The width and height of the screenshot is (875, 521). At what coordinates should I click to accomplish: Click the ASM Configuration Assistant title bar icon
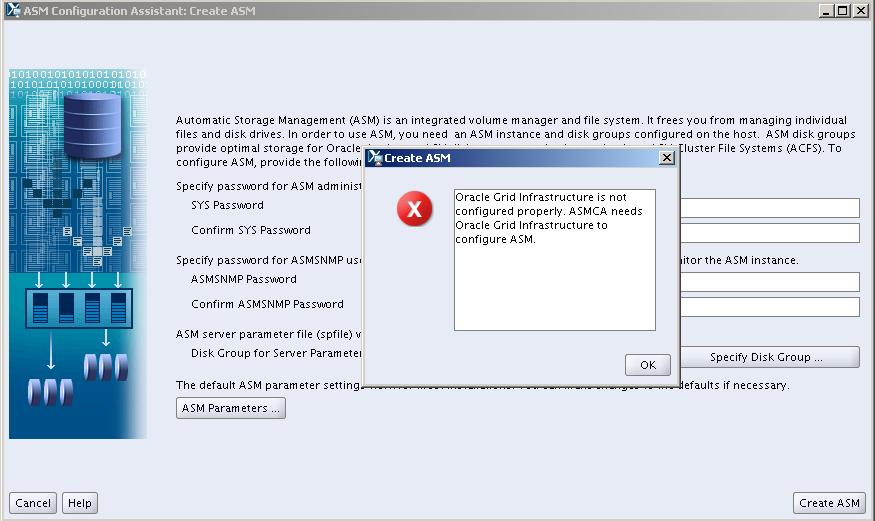[x=13, y=10]
